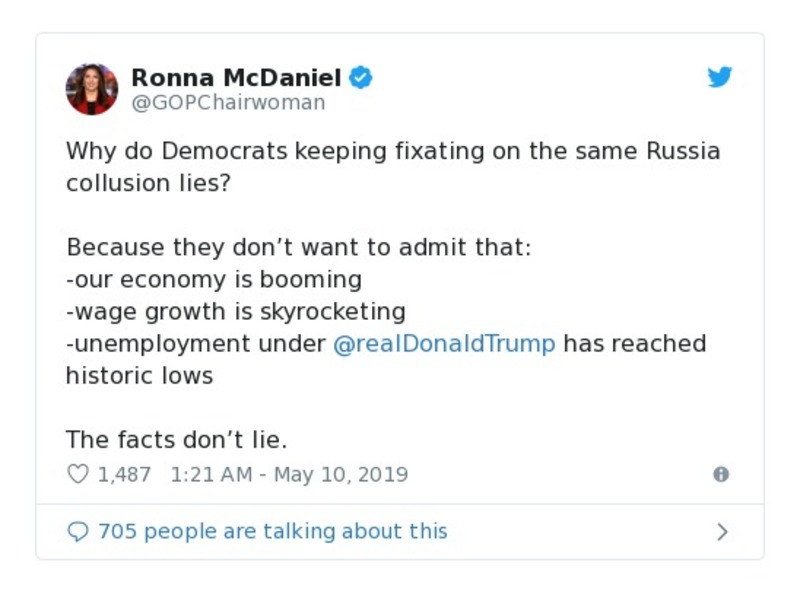This screenshot has width=800, height=607.
Task: Click "The facts don't lie." text
Action: click(x=176, y=440)
